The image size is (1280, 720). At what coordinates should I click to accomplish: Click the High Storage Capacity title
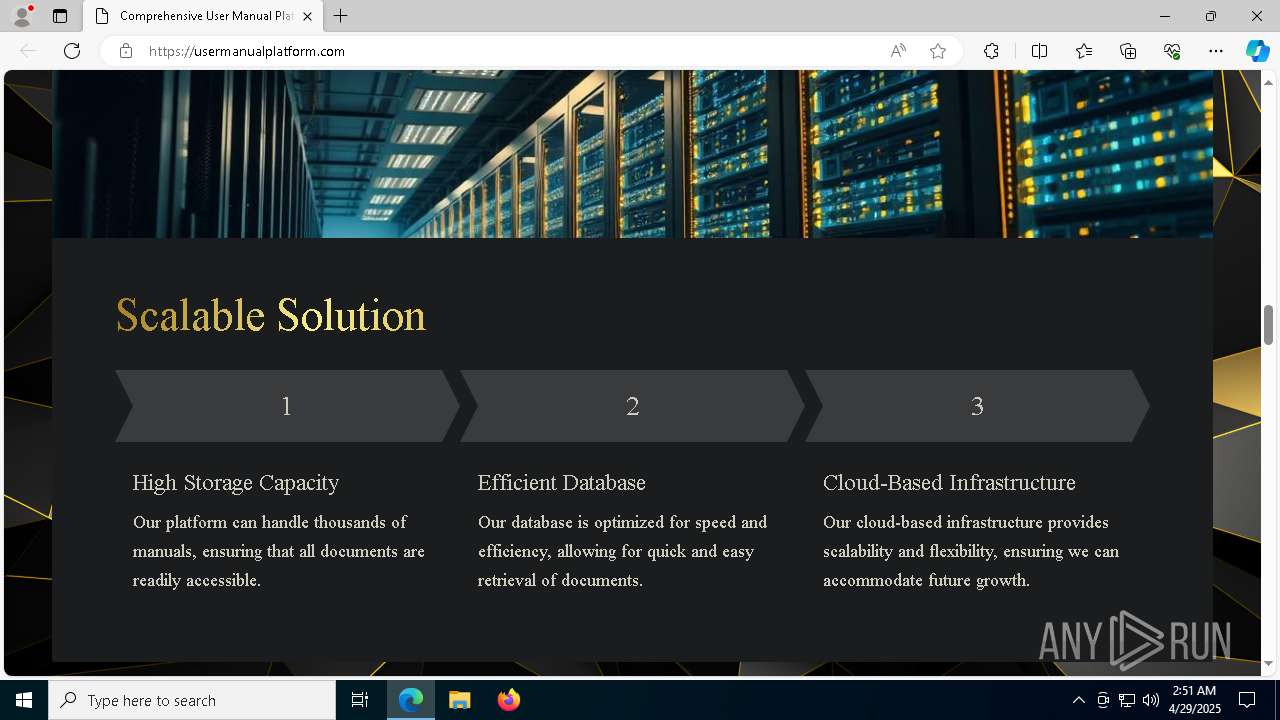(x=236, y=482)
